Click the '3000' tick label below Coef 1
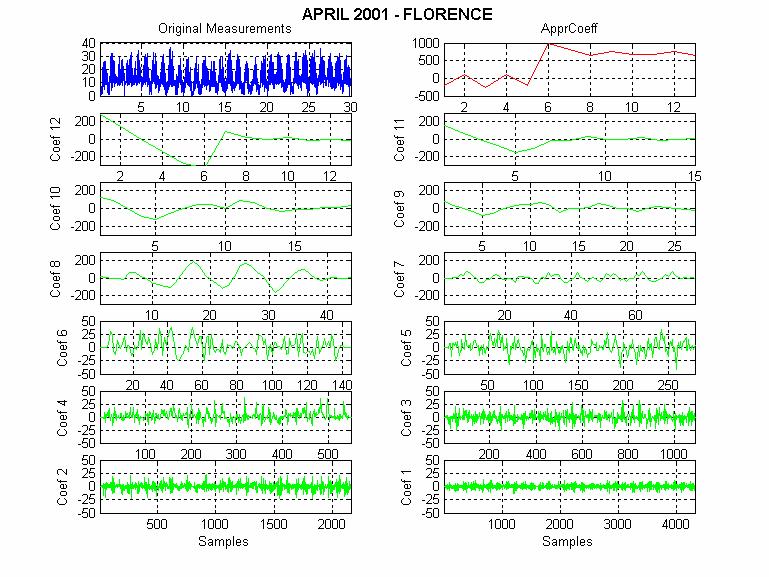The height and width of the screenshot is (577, 769). click(617, 525)
